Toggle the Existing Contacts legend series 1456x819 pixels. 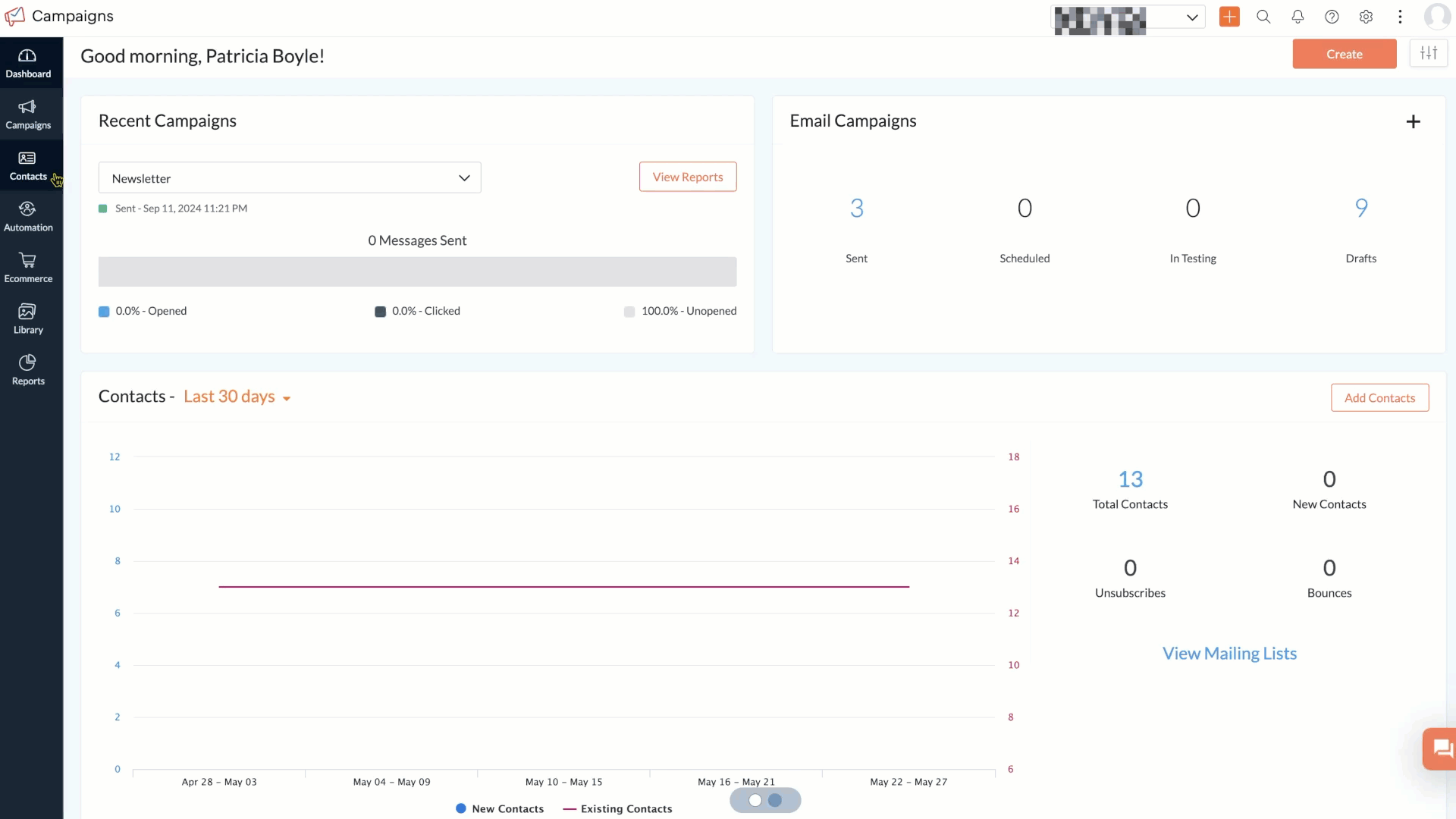tap(617, 808)
